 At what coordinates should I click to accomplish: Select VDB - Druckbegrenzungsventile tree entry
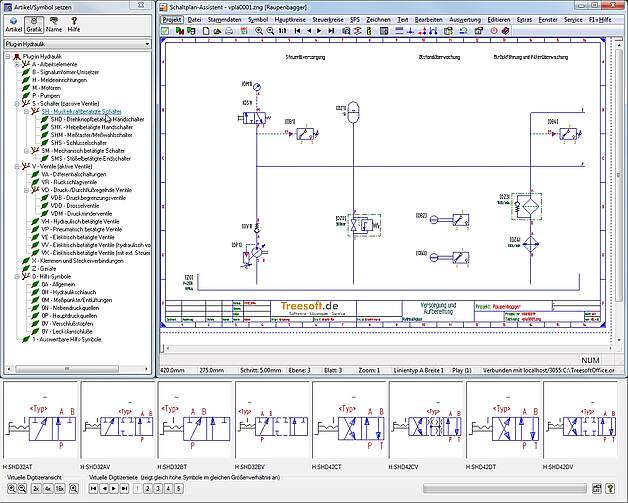tap(90, 197)
